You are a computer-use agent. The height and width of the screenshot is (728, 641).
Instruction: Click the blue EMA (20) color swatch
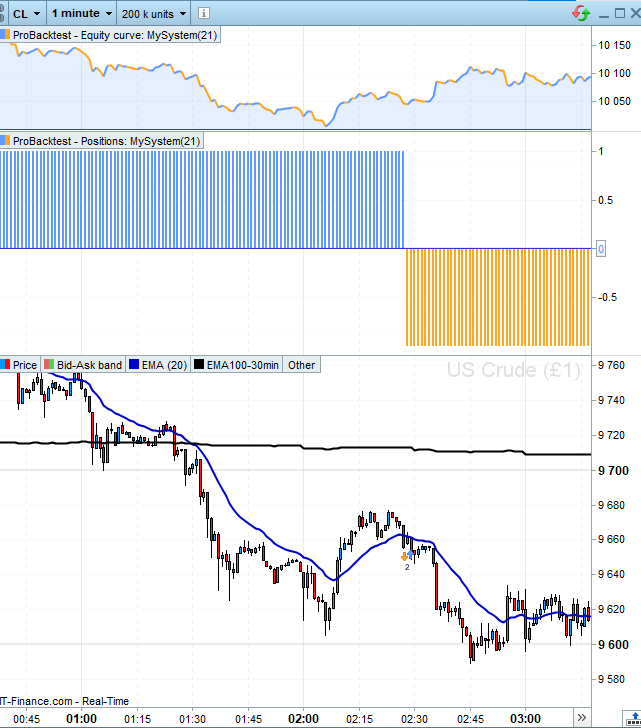134,364
